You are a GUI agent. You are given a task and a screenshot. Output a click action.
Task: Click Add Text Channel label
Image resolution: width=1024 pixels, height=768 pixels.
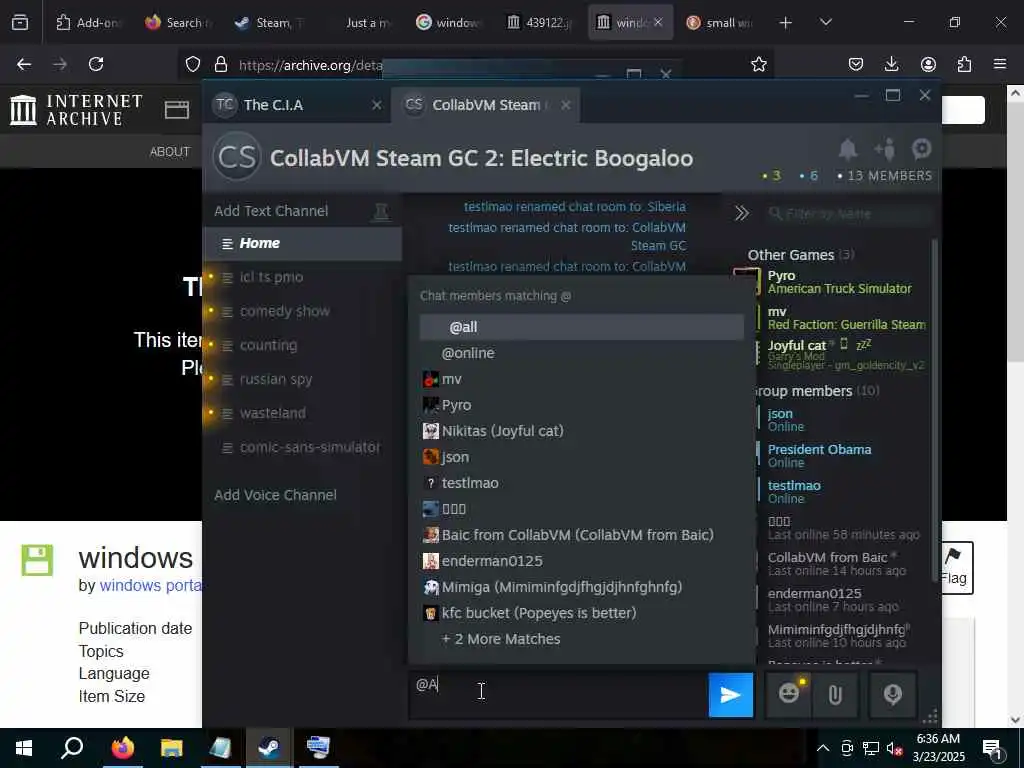pos(271,211)
